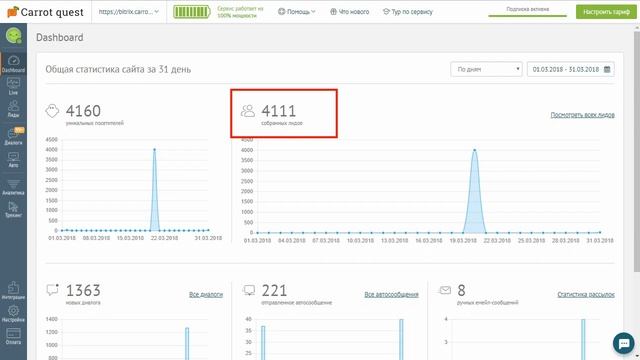The image size is (640, 360).
Task: Click the rightmost bar in the auto-messages chart
Action: click(401, 339)
